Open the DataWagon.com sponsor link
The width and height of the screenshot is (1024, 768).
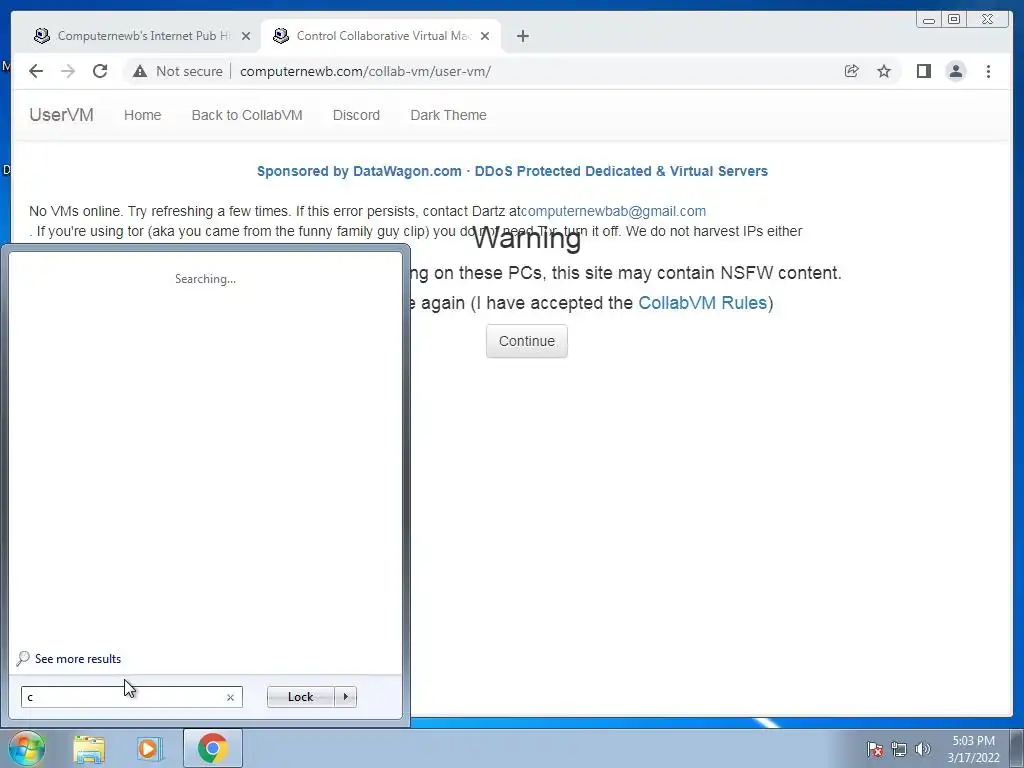512,171
